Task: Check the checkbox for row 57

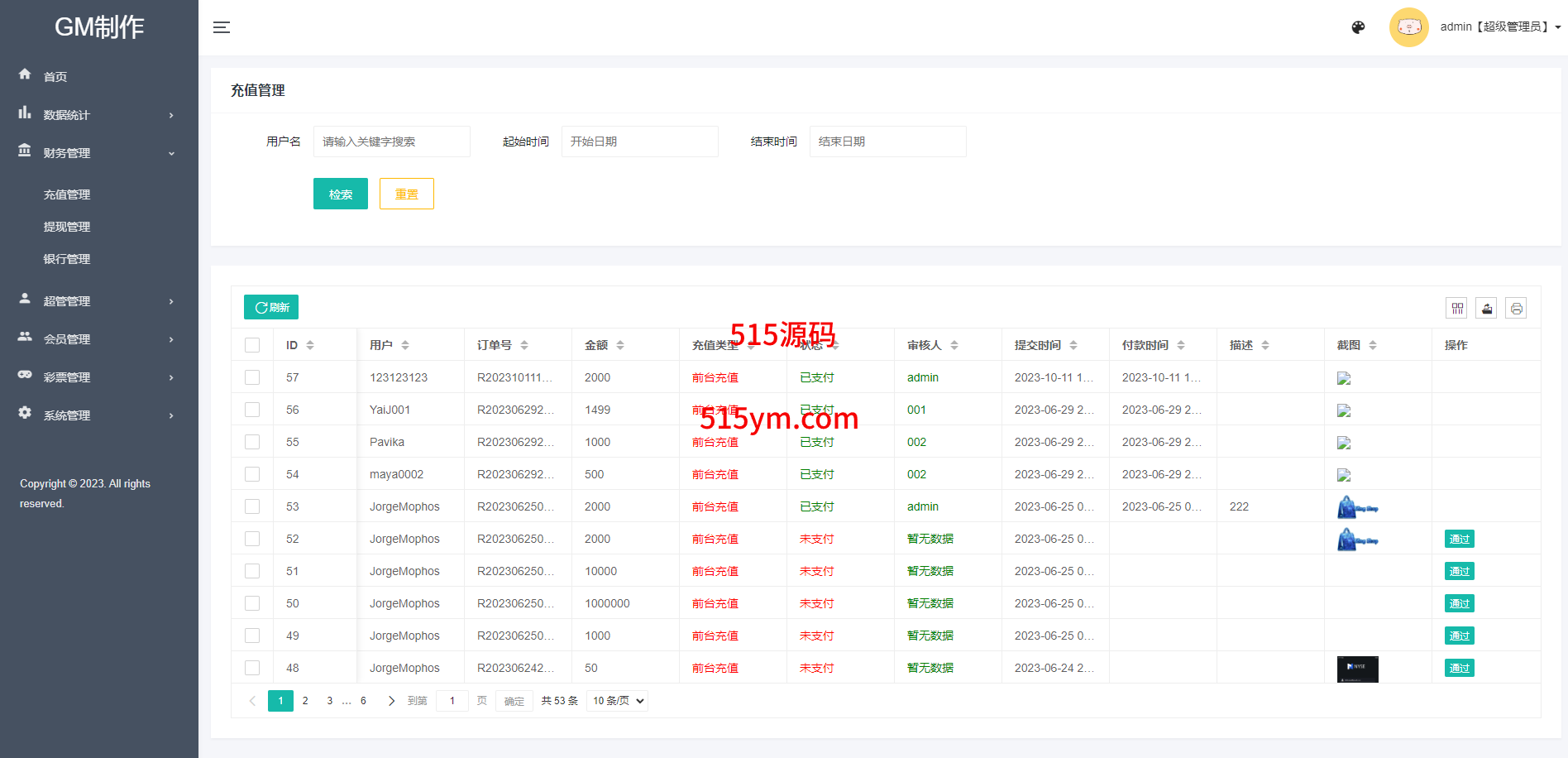Action: 252,377
